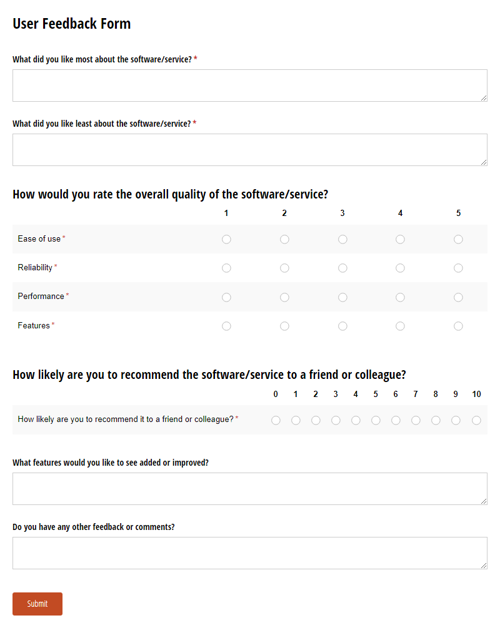The width and height of the screenshot is (500, 628).
Task: Choose 10 on the recommendation scale
Action: coord(476,420)
